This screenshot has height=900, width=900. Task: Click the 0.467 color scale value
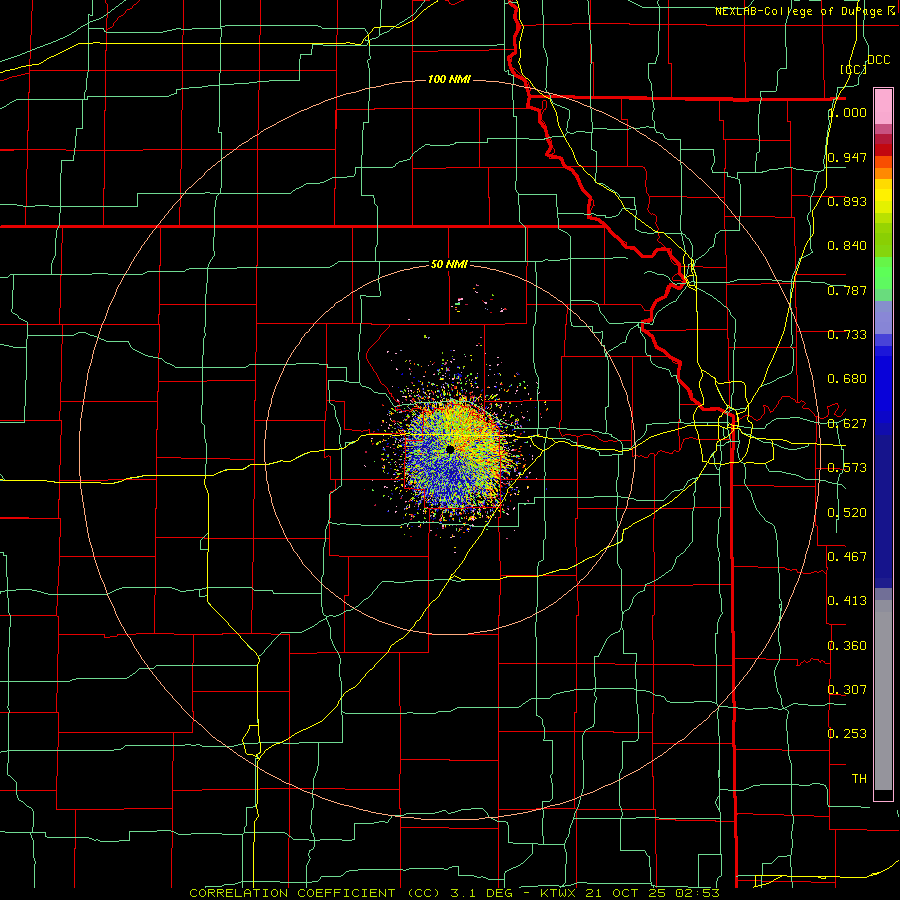pyautogui.click(x=847, y=557)
